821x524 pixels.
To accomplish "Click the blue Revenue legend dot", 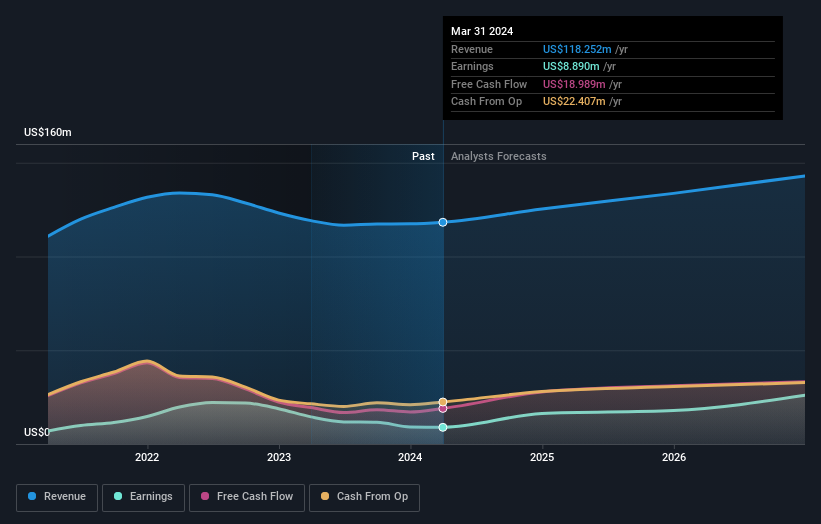I will coord(32,496).
